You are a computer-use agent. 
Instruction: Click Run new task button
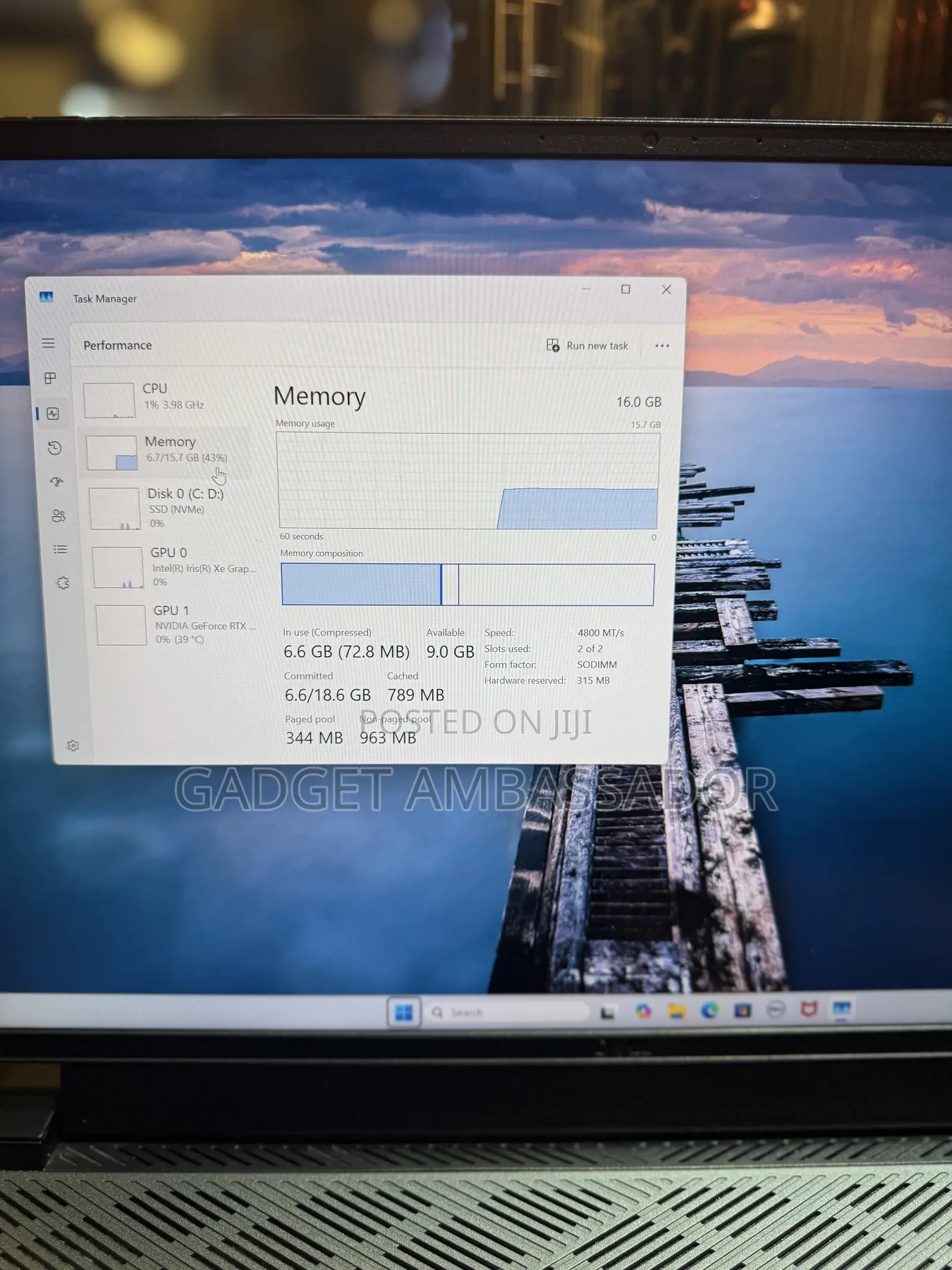tap(587, 346)
